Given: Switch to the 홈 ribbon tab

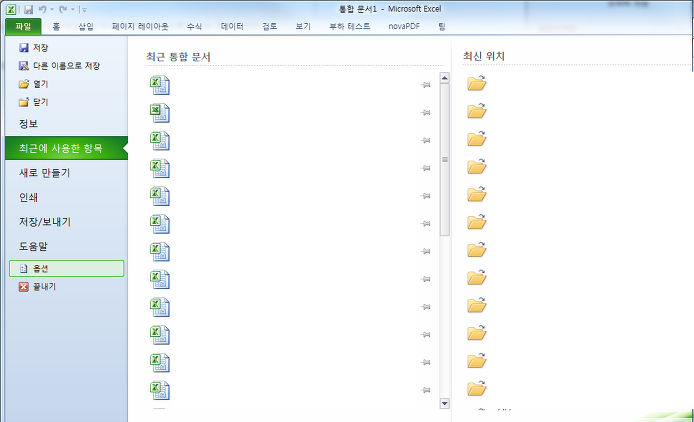Looking at the screenshot, I should [x=56, y=27].
